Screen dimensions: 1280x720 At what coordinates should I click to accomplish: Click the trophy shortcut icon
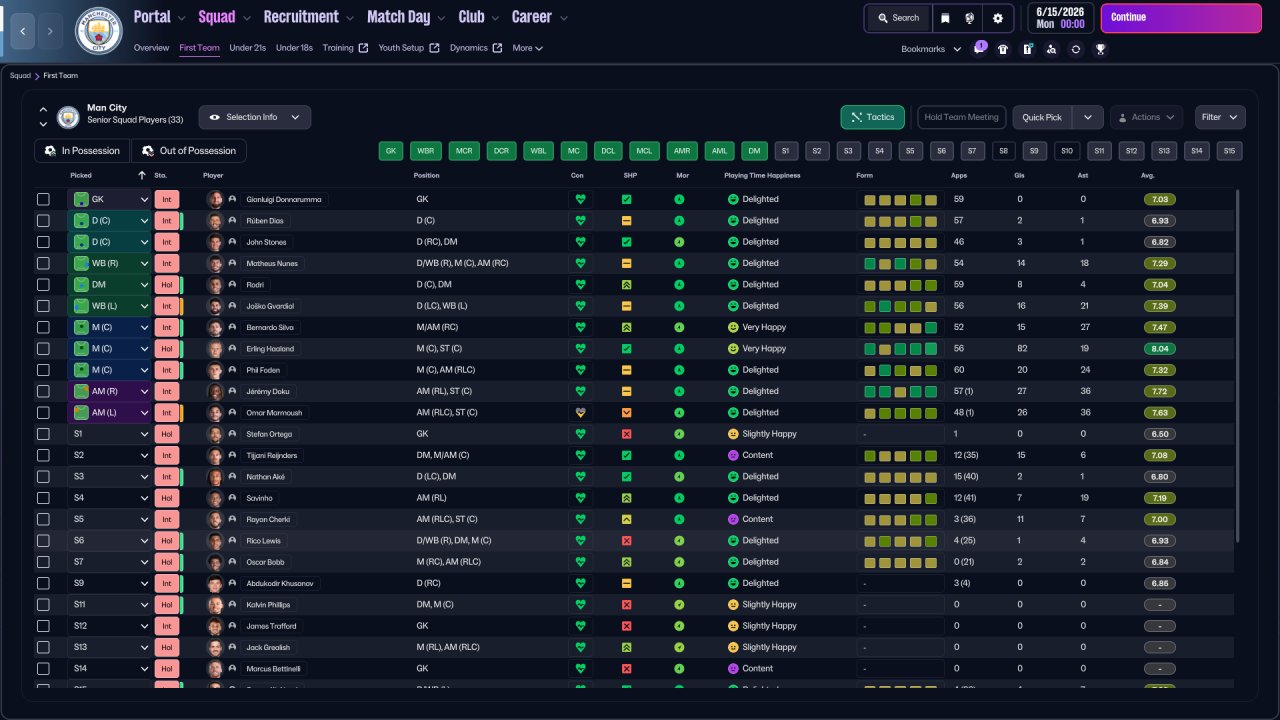[x=1100, y=49]
